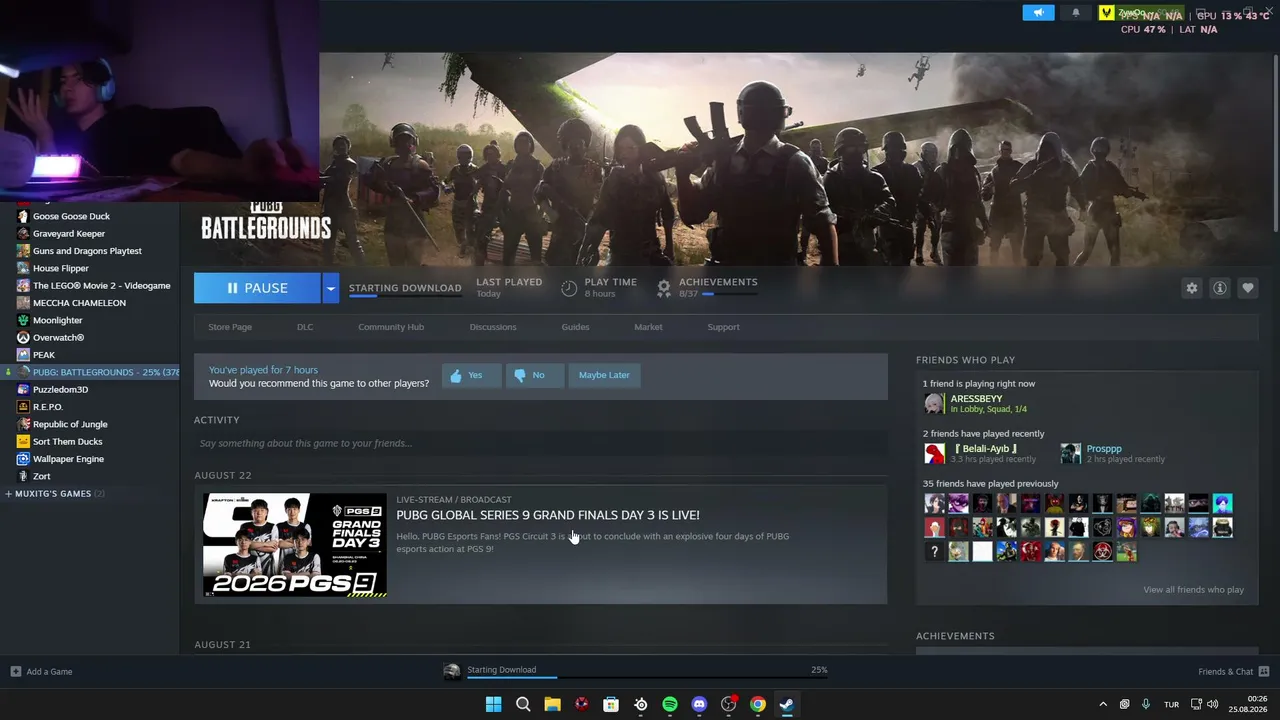Click No on the recommendation prompt
Screen dimensions: 1280x720
click(534, 375)
